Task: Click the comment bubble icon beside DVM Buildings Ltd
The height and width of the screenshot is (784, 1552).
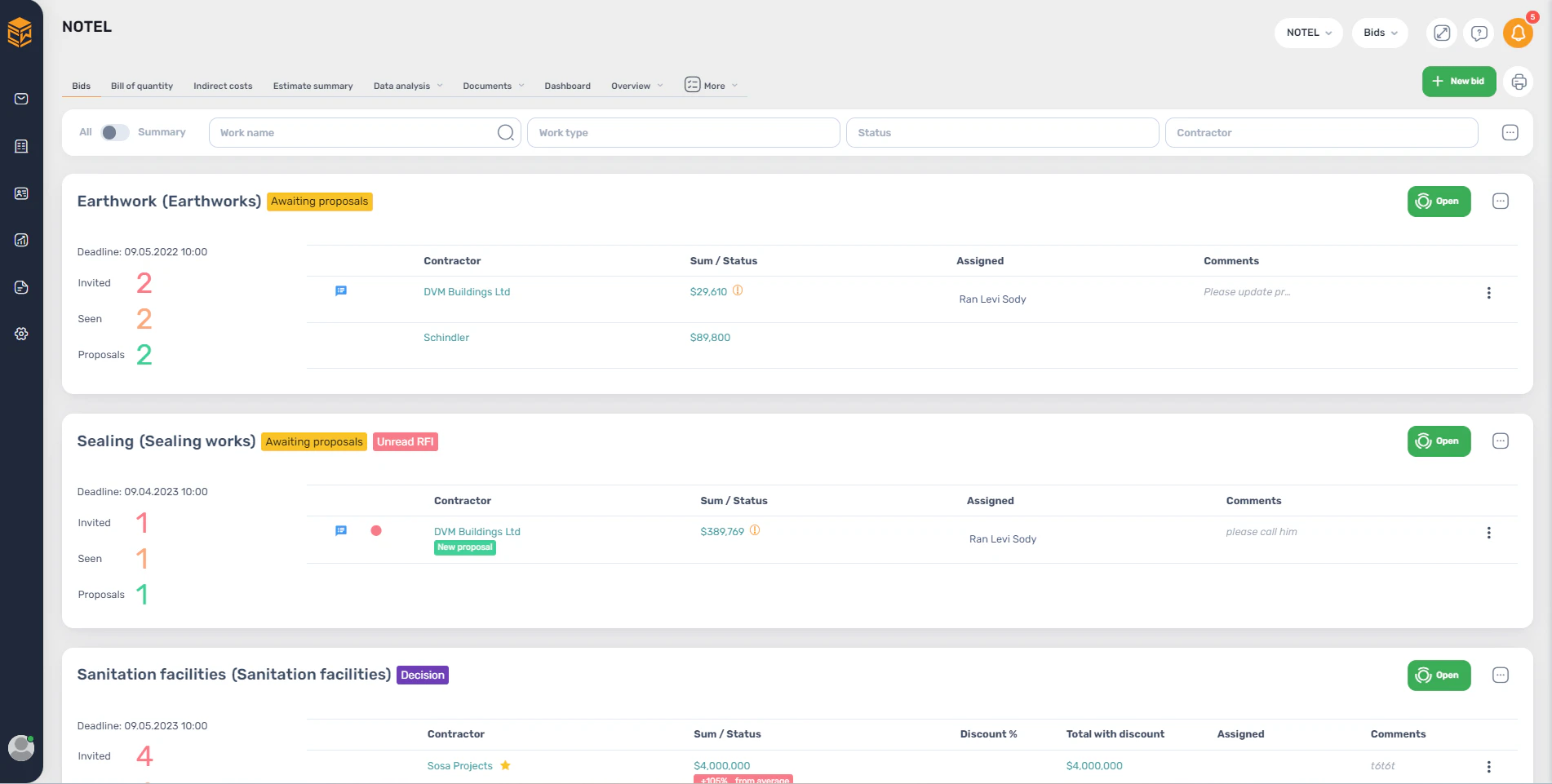Action: point(341,290)
